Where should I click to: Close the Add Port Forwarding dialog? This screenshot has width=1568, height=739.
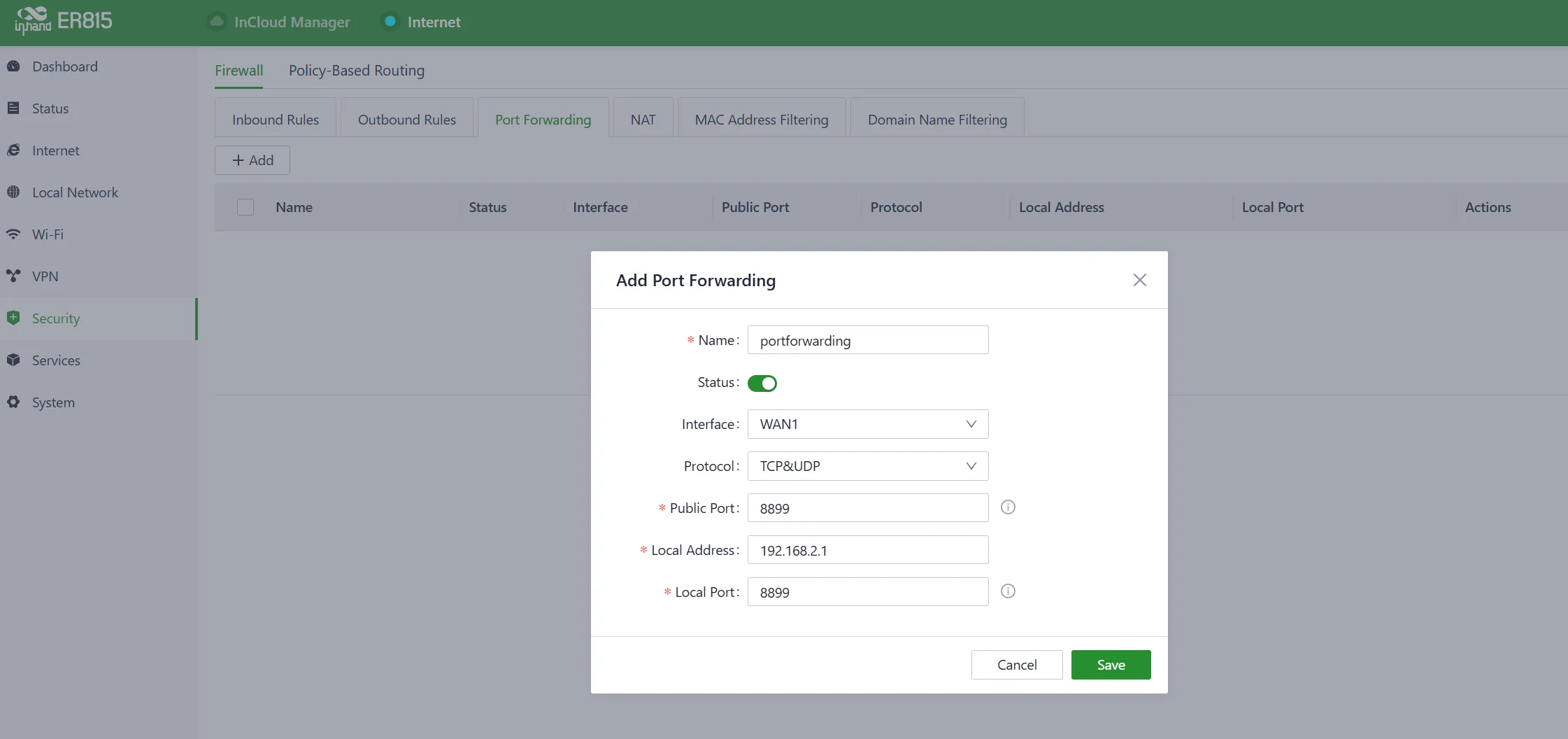pyautogui.click(x=1139, y=280)
